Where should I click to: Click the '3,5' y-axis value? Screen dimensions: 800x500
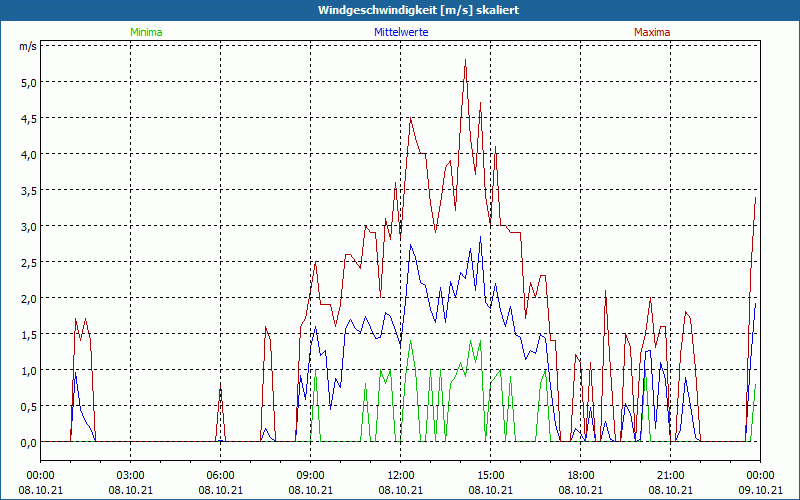(29, 190)
